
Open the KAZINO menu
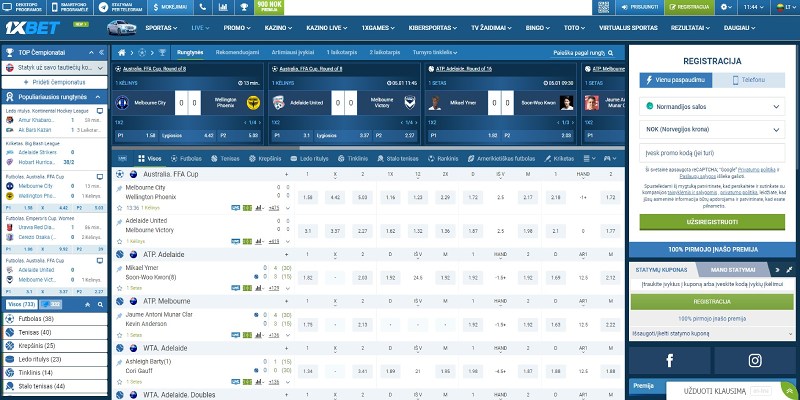click(x=278, y=28)
